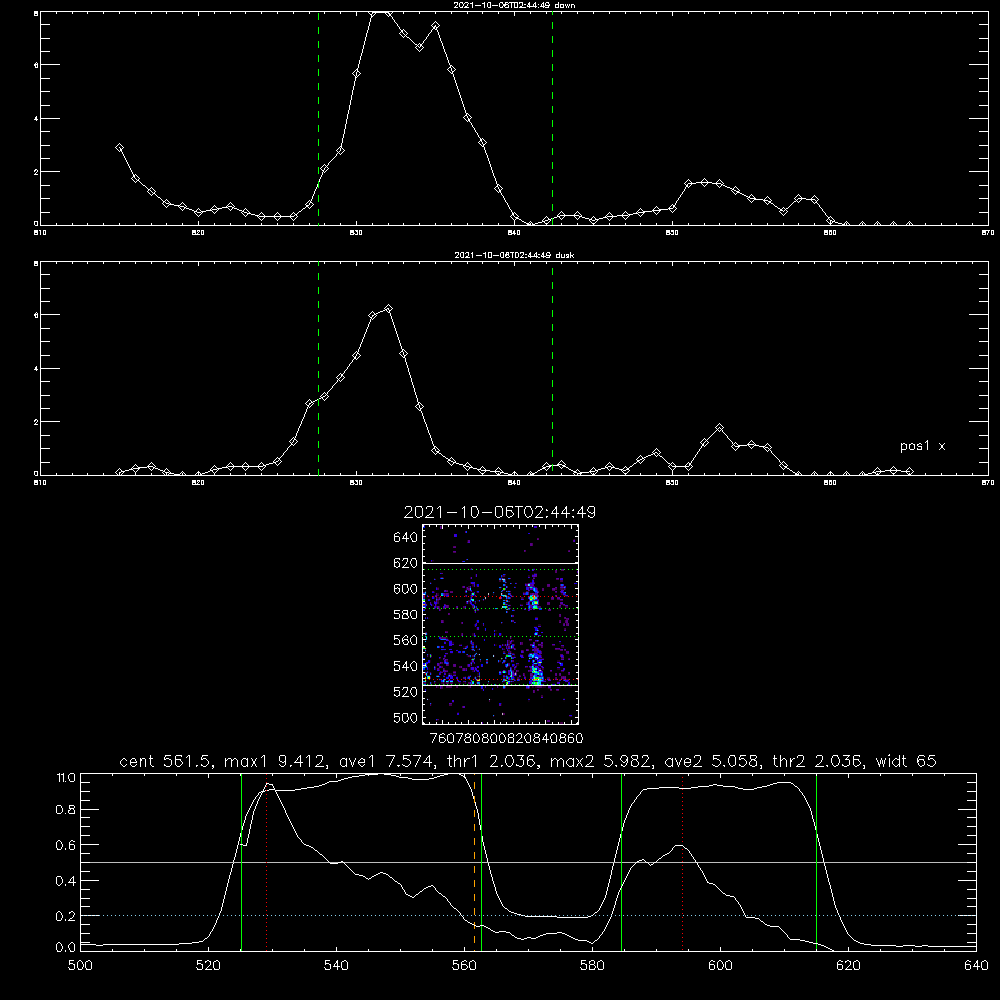Click the 560 y-axis label beside the image
The image size is (1000, 1000).
(x=406, y=640)
